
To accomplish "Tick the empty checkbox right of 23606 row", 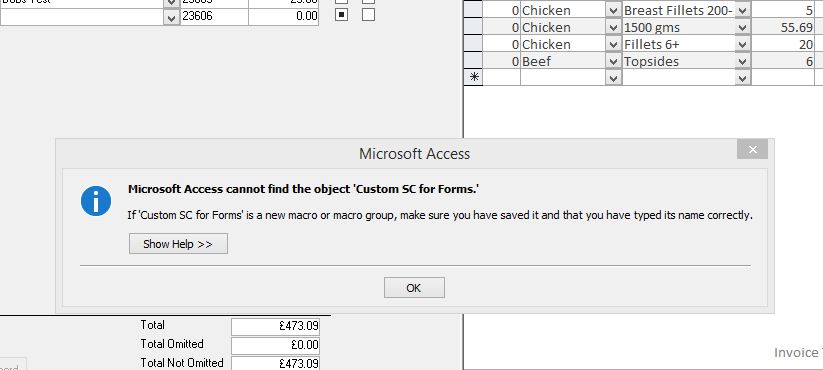I will [x=368, y=15].
